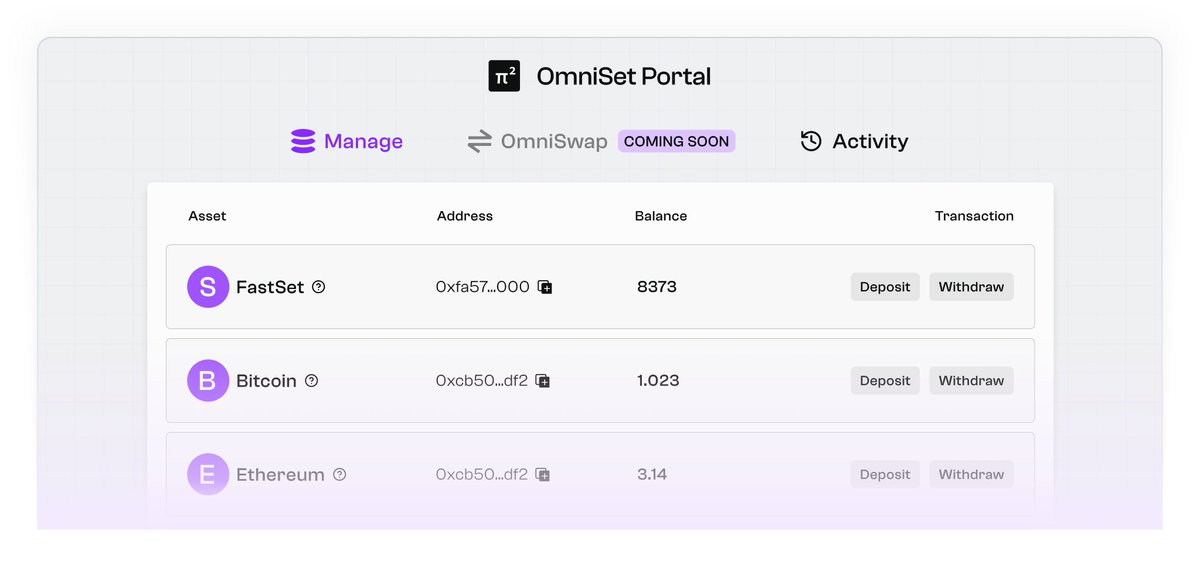Switch to the Manage tab

coord(347,141)
